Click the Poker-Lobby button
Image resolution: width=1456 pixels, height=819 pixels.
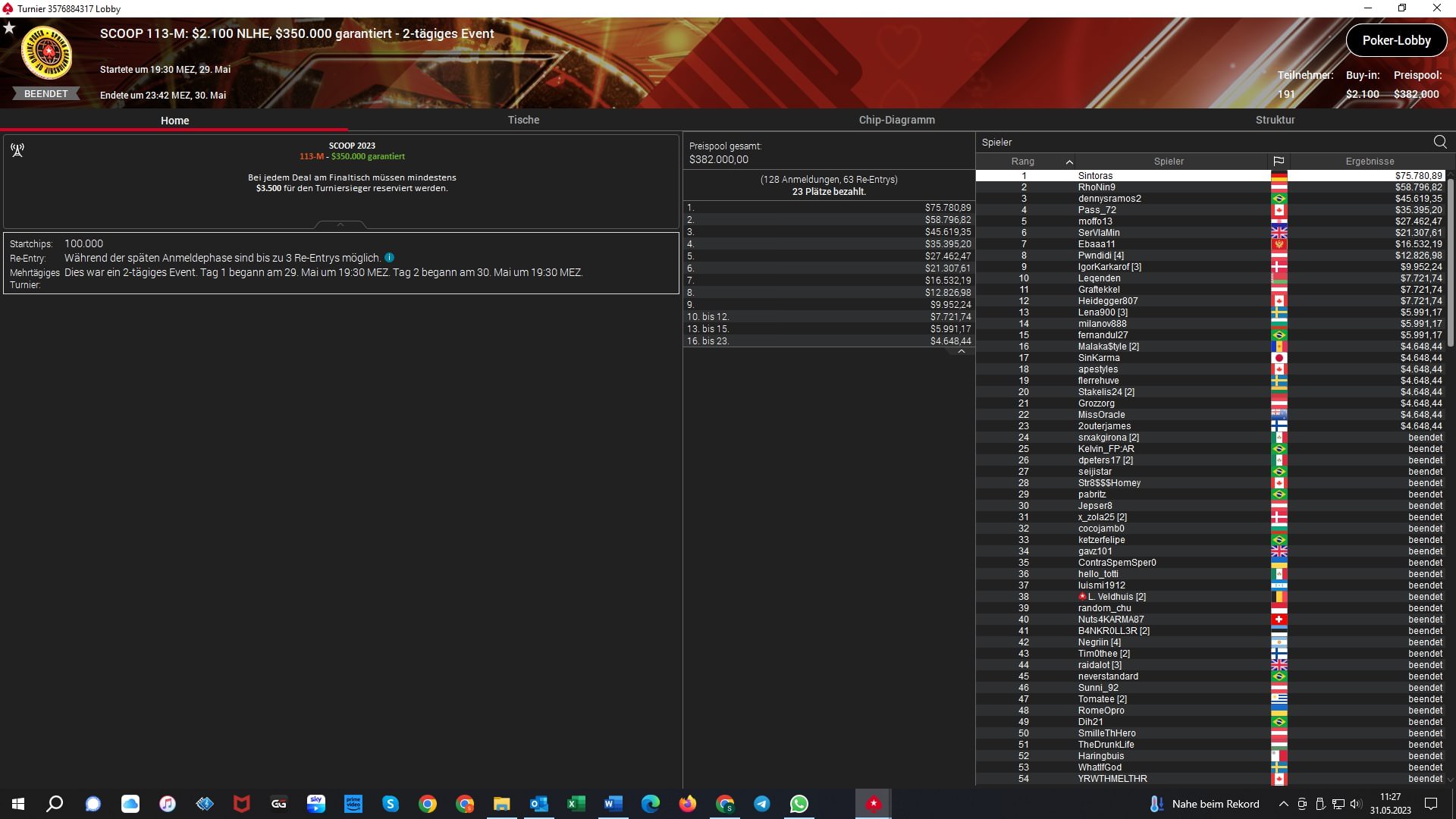pyautogui.click(x=1396, y=40)
